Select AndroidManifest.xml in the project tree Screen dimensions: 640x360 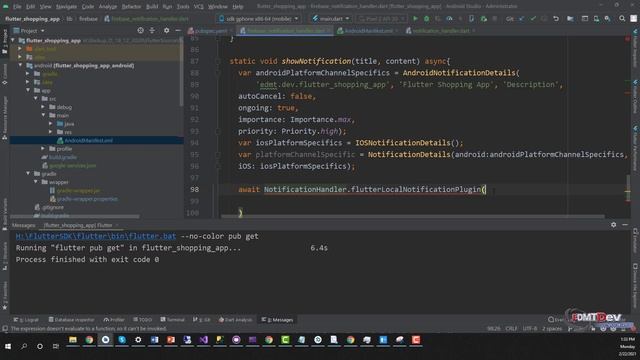pyautogui.click(x=89, y=140)
